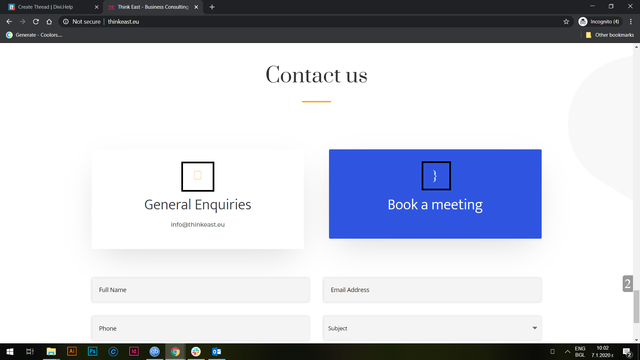The height and width of the screenshot is (360, 640).
Task: Click the address bar URL thinkeast.eu
Action: point(123,22)
